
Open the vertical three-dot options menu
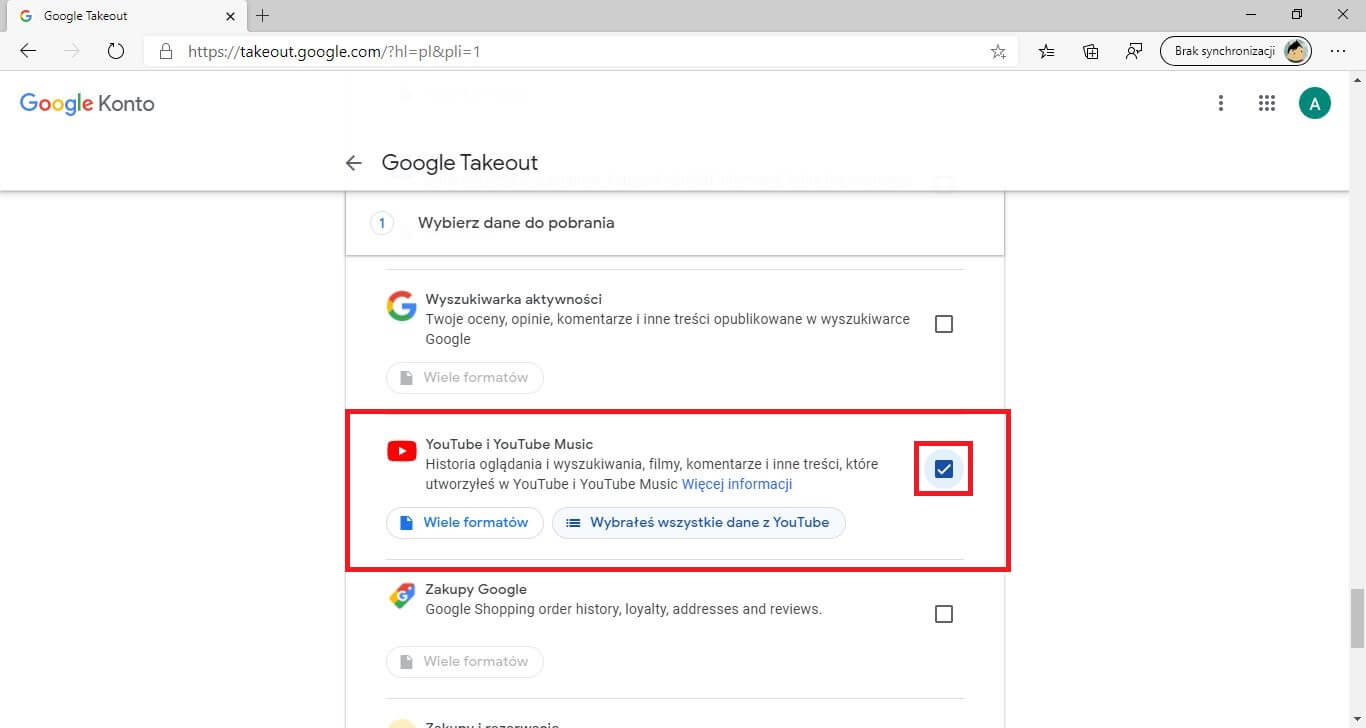click(1220, 103)
